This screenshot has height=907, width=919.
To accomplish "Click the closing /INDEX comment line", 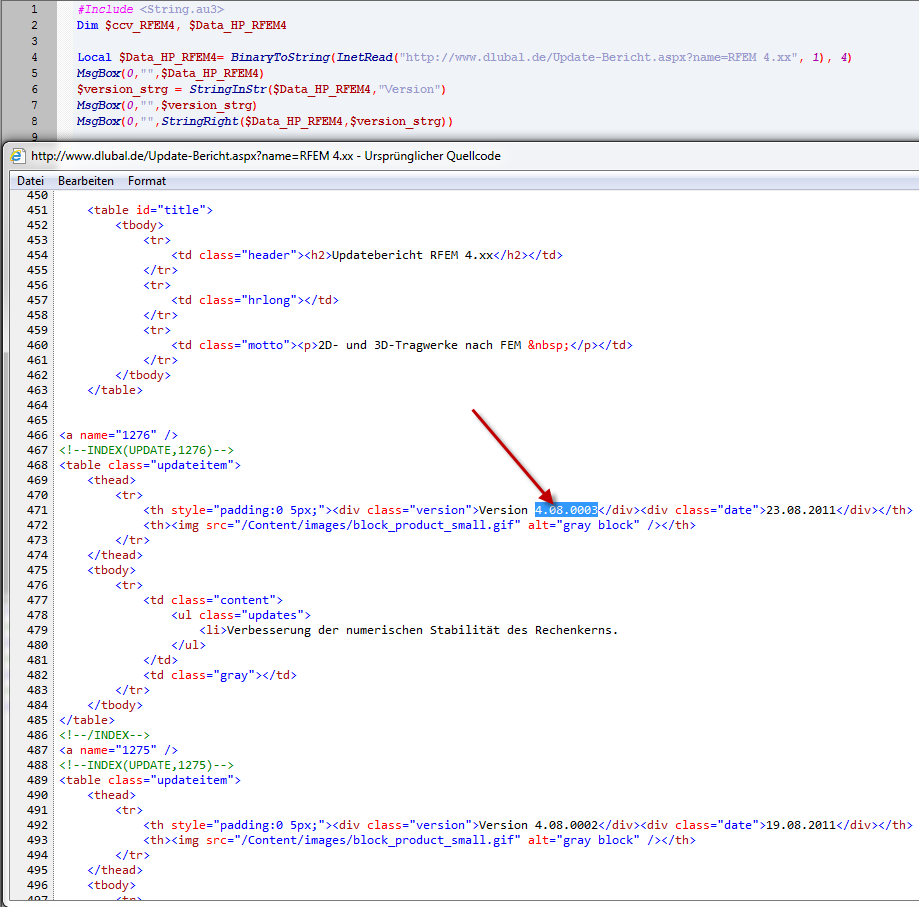I will tap(104, 735).
